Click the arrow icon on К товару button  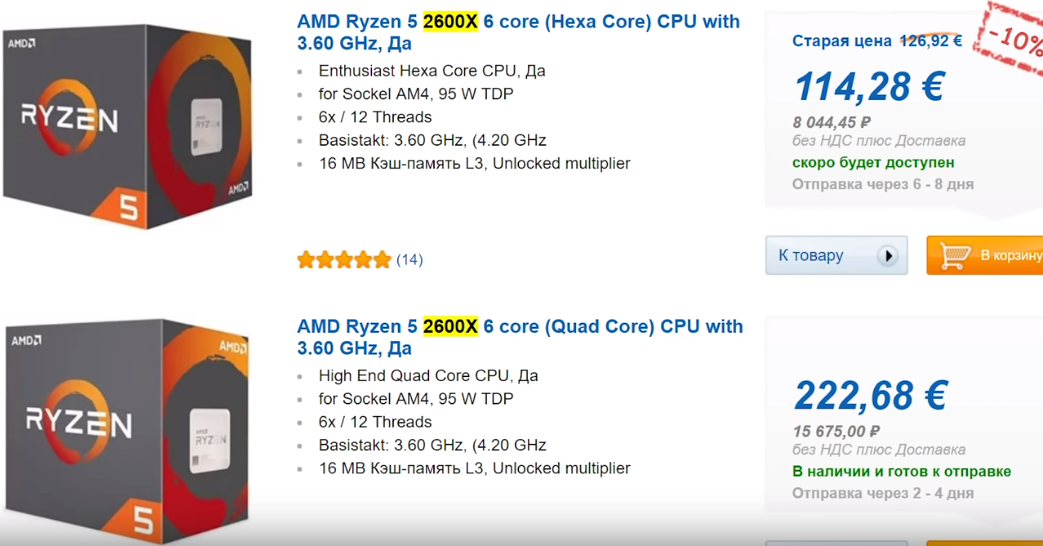pyautogui.click(x=887, y=256)
